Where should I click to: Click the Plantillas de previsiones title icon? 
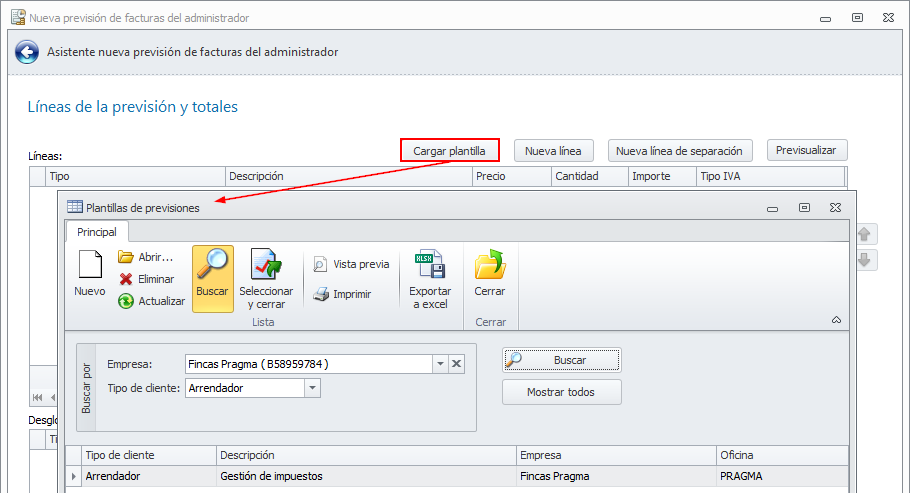point(75,207)
